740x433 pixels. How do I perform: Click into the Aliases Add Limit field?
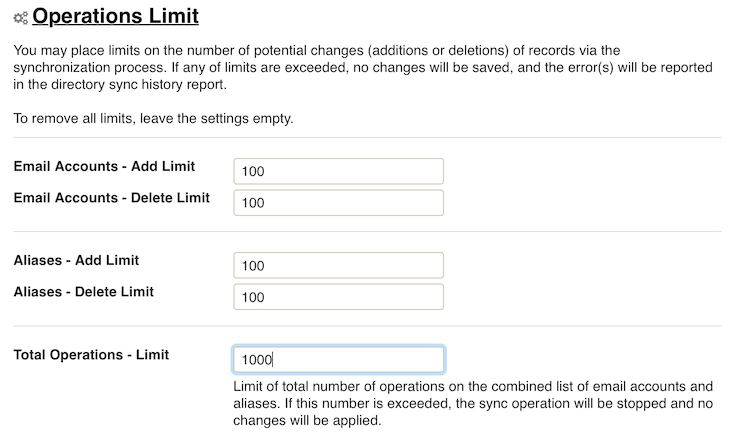pyautogui.click(x=338, y=265)
